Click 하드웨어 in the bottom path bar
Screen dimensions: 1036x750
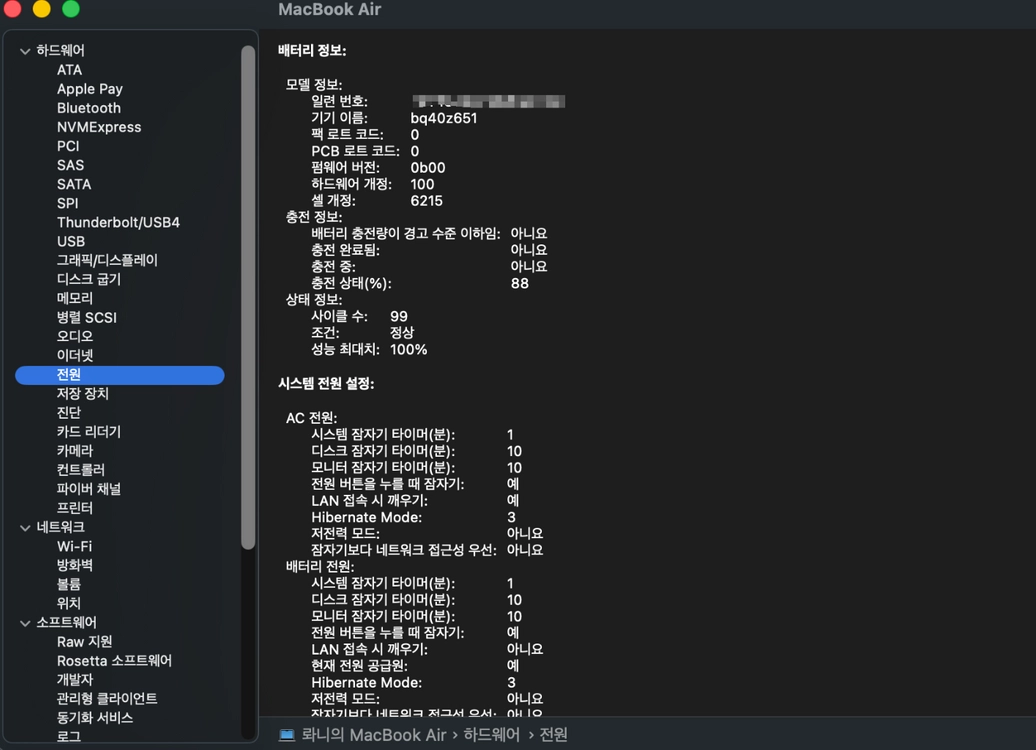pyautogui.click(x=492, y=735)
